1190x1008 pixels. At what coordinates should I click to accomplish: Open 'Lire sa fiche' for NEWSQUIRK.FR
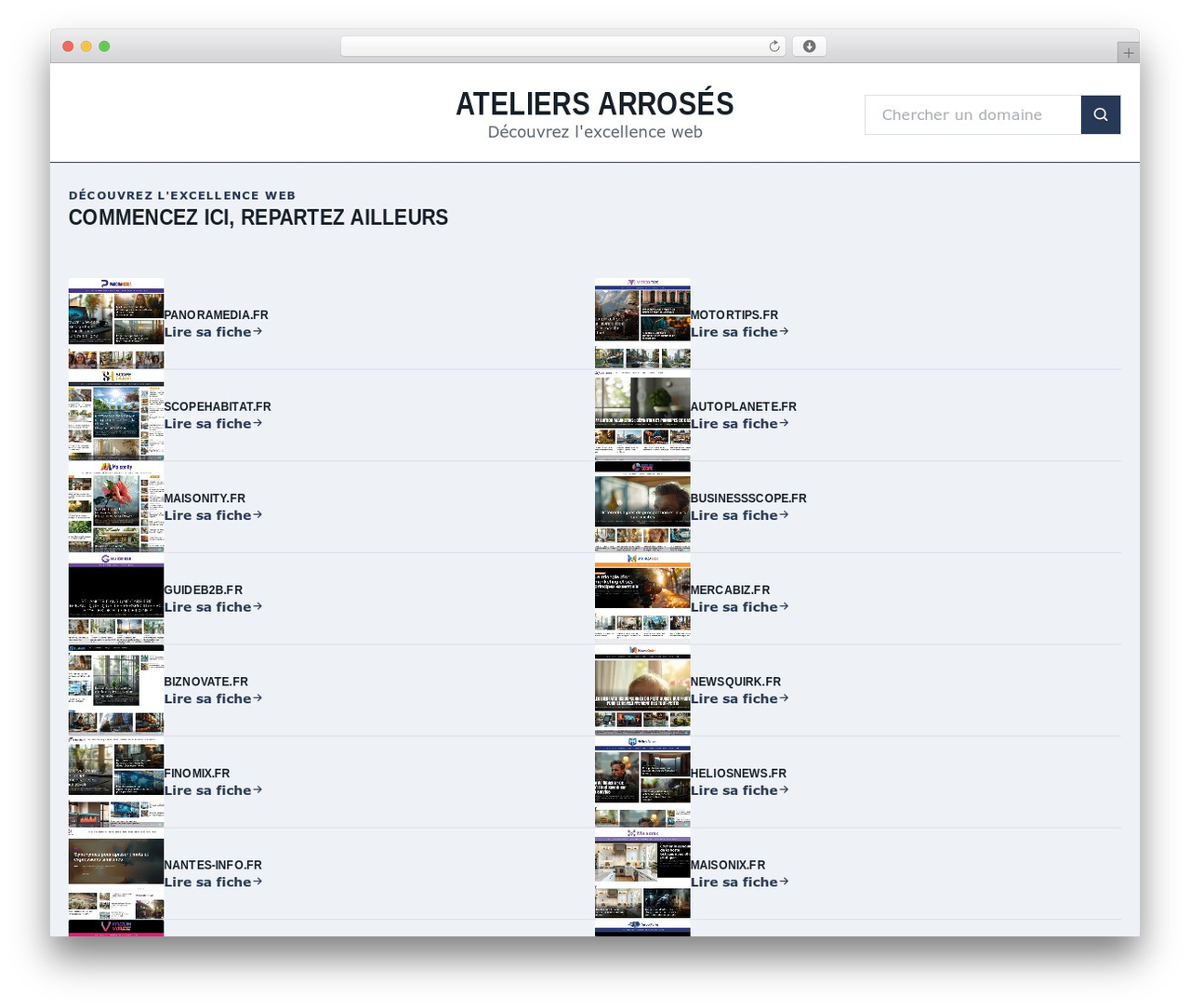(739, 699)
